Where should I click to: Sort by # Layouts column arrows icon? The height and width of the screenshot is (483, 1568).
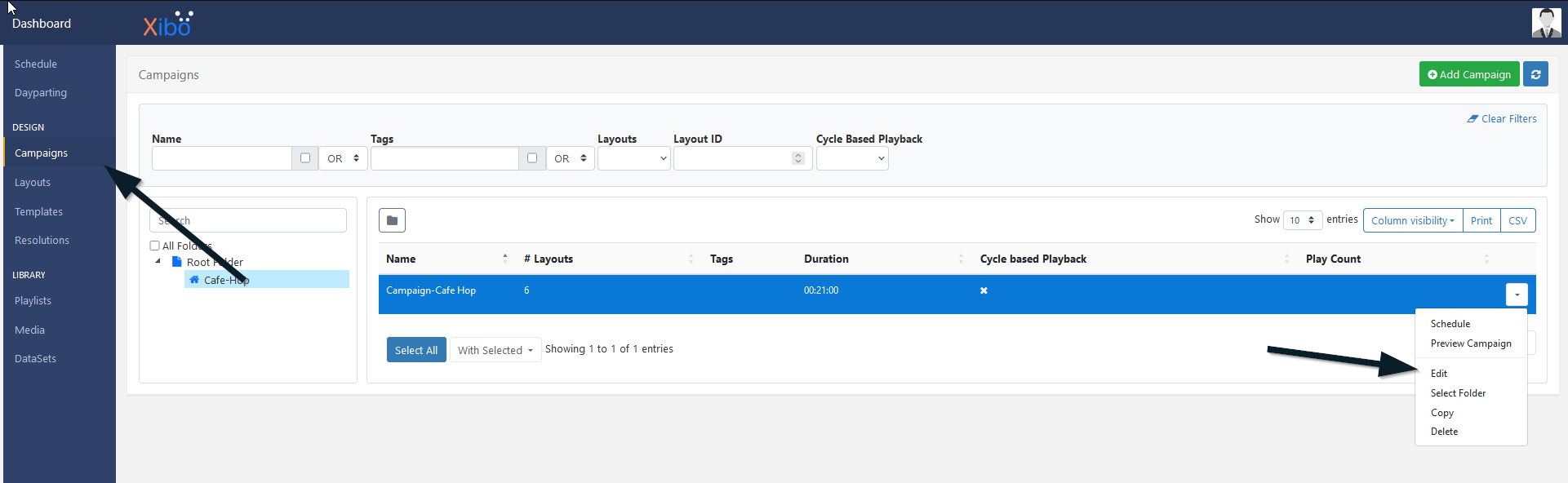691,259
